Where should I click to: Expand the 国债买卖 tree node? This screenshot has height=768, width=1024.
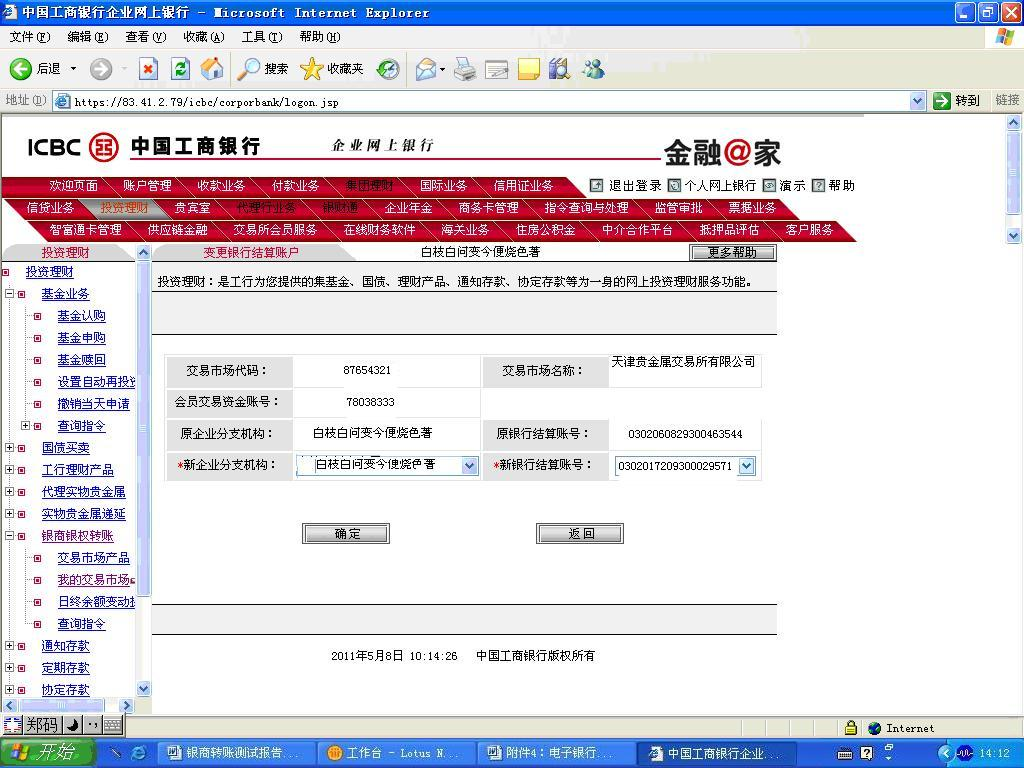[x=10, y=448]
